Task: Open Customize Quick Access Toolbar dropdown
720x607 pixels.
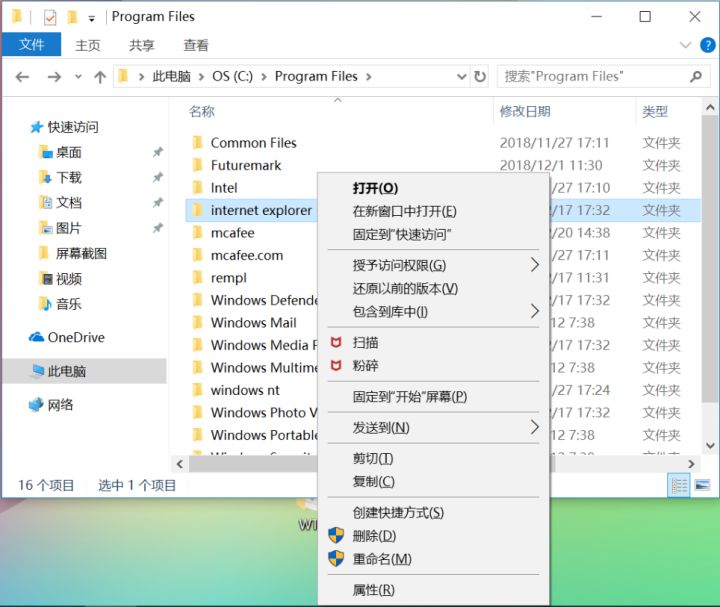Action: [91, 18]
